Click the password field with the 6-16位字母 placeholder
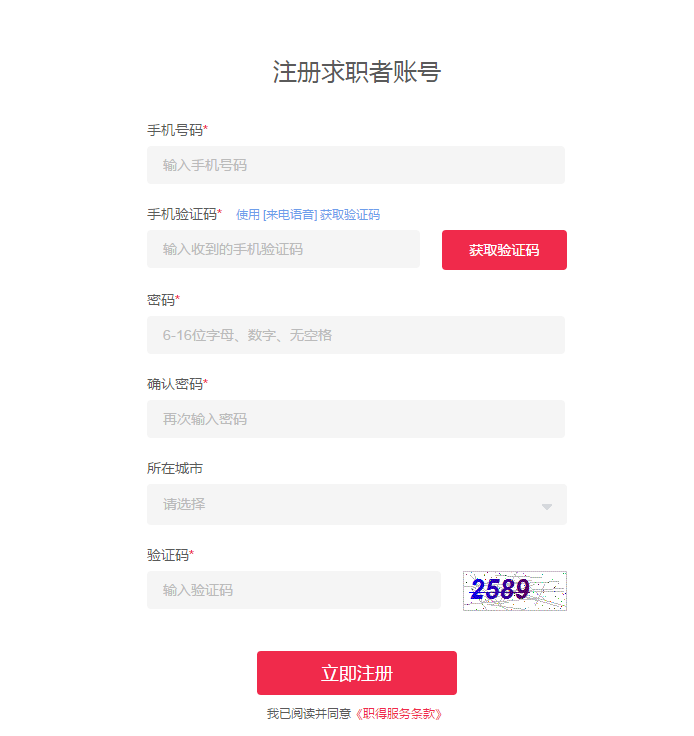694x736 pixels. click(356, 335)
